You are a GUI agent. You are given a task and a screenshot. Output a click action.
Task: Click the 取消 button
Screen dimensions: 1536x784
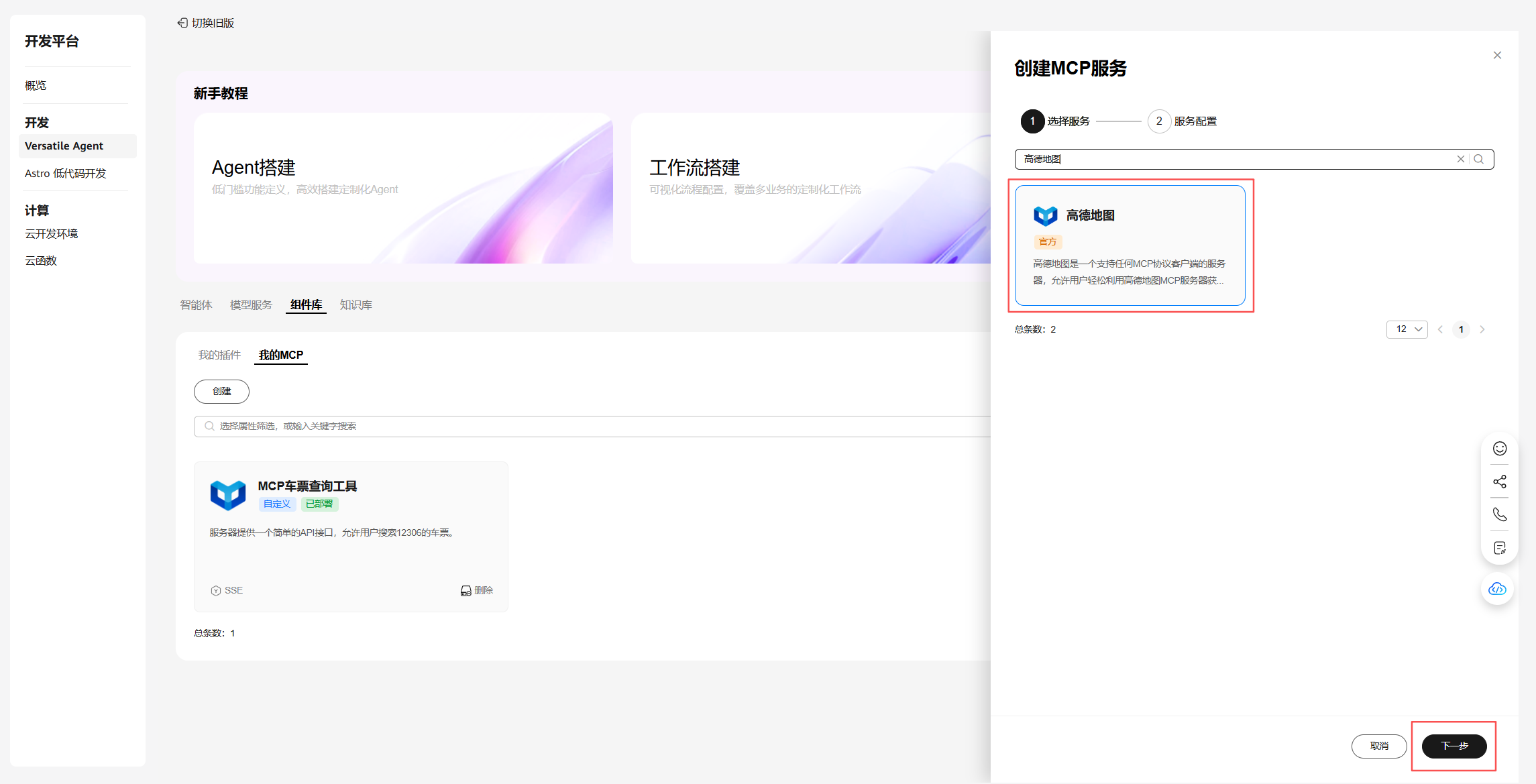1379,746
